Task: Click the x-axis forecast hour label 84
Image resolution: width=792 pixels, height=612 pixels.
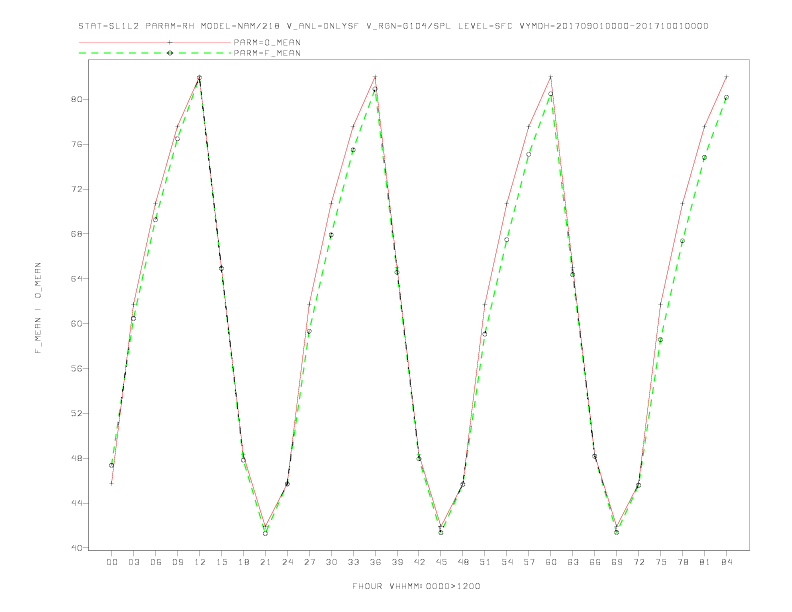Action: point(727,562)
